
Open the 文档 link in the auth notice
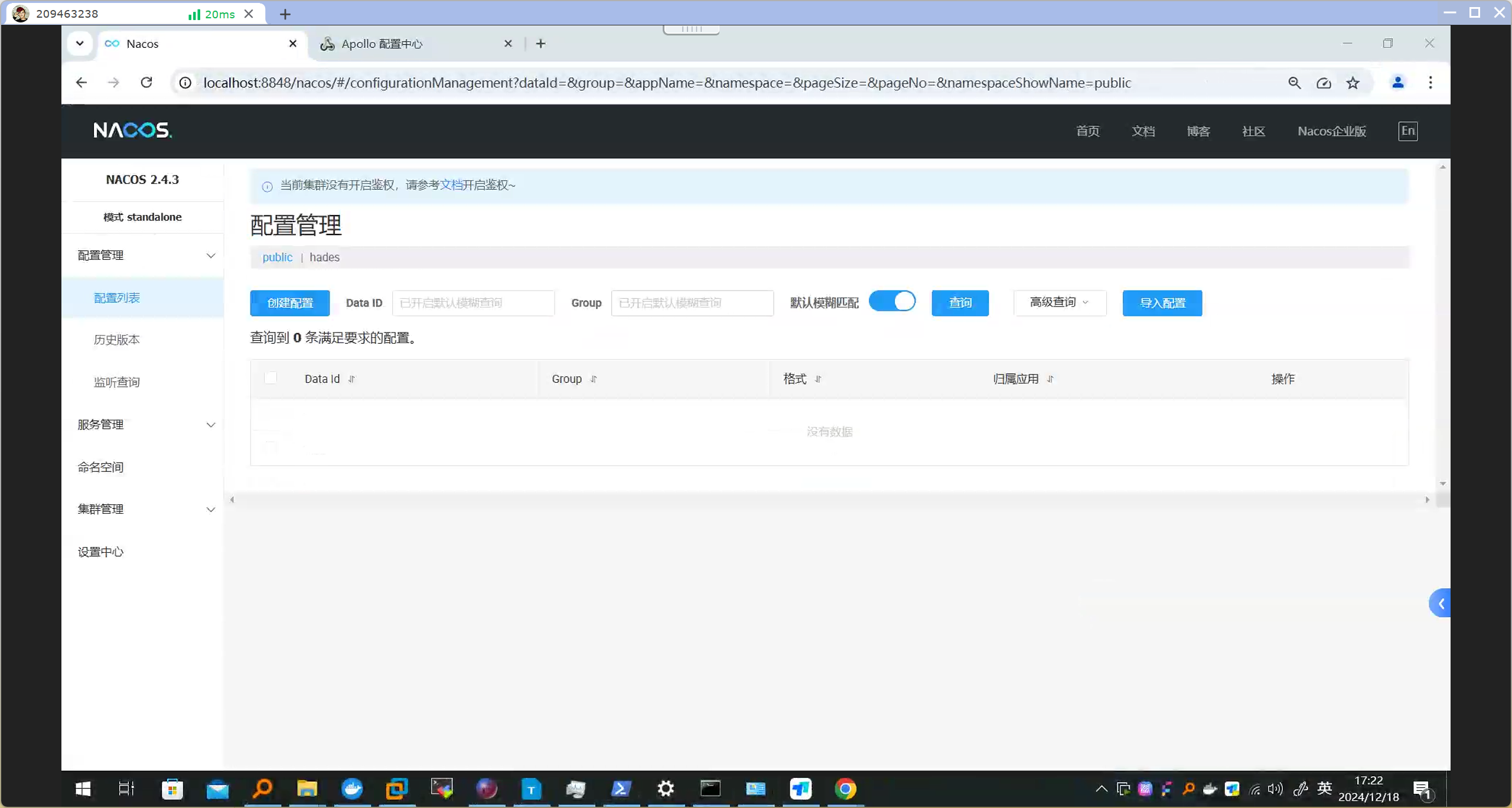[x=451, y=185]
